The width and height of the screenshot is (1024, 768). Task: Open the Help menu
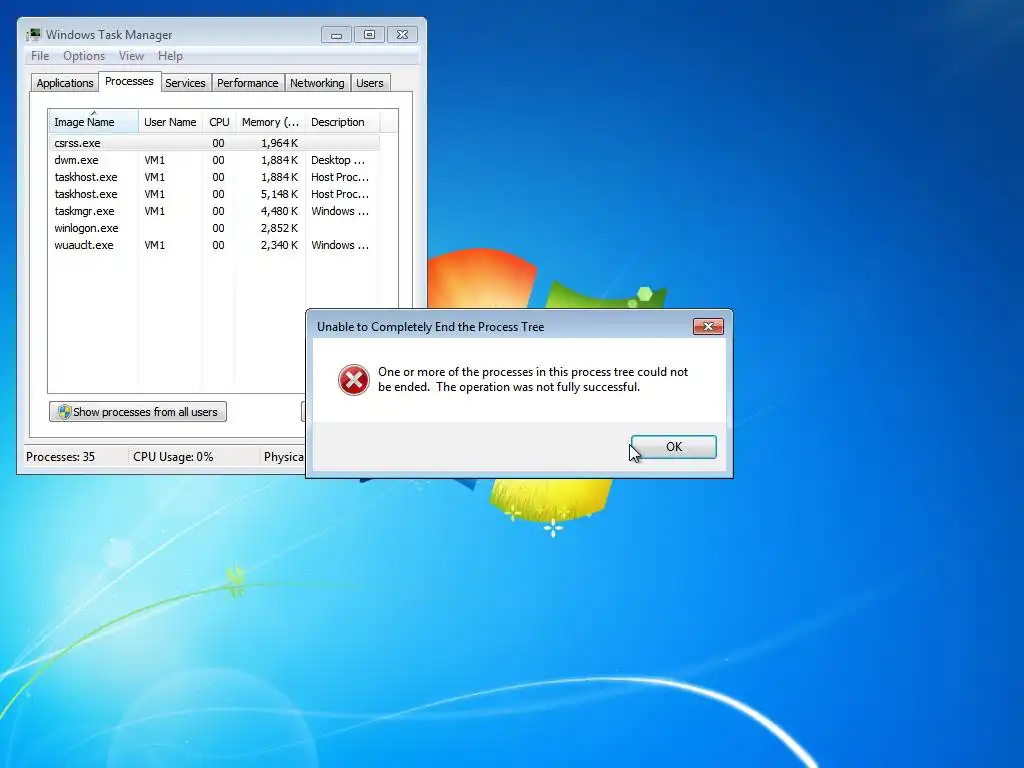point(170,56)
